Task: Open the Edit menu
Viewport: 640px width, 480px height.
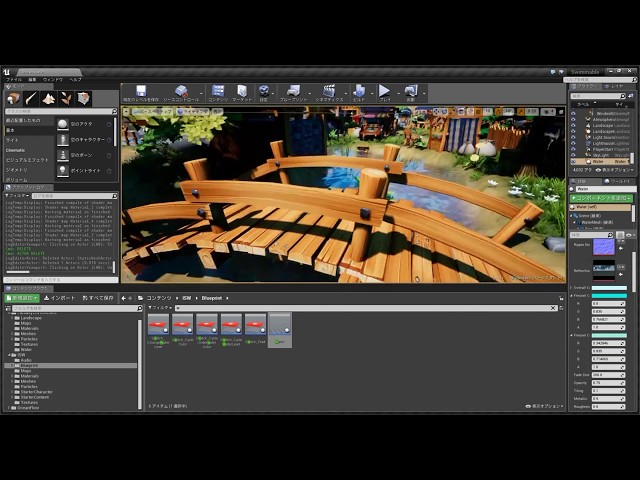Action: [x=32, y=80]
